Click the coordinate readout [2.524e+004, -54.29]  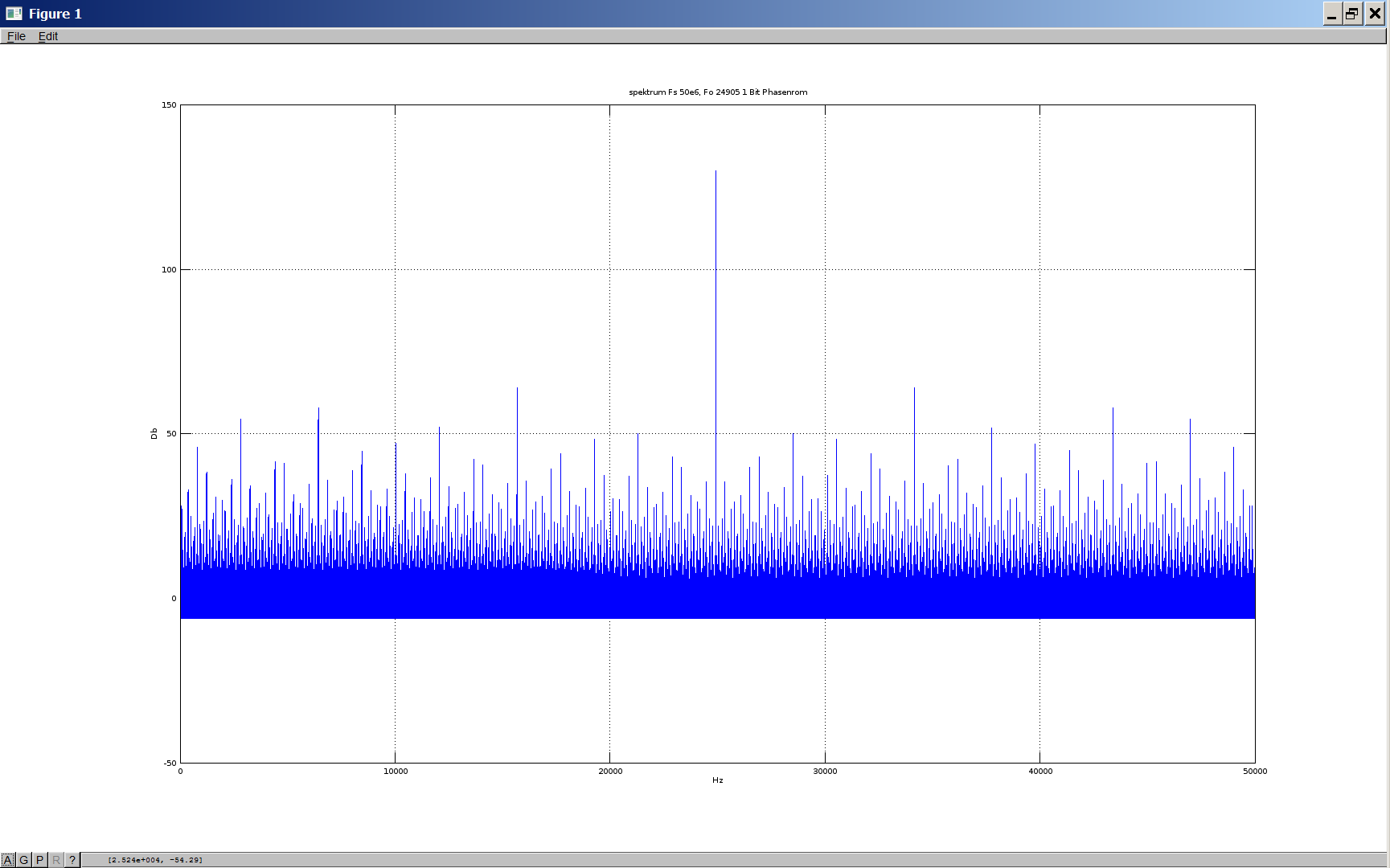(x=155, y=860)
